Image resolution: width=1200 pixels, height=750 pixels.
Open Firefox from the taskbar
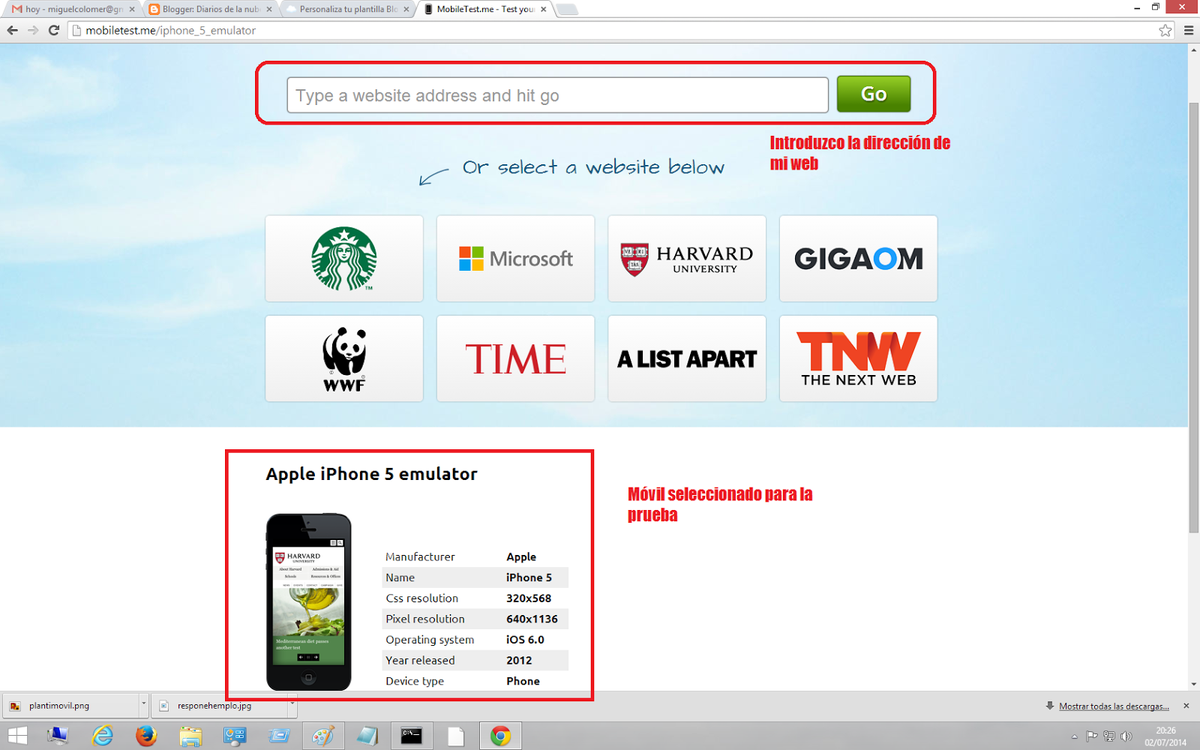coord(146,737)
